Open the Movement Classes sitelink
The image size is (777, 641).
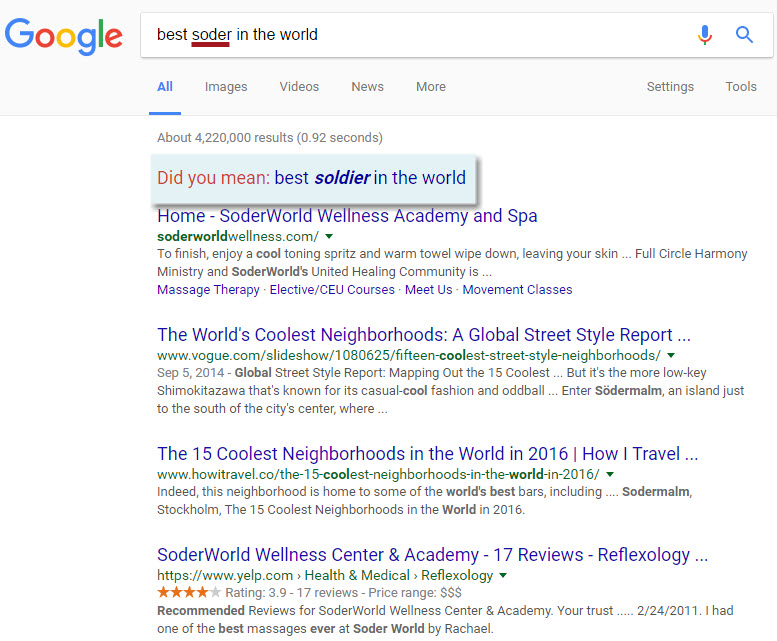(x=517, y=290)
